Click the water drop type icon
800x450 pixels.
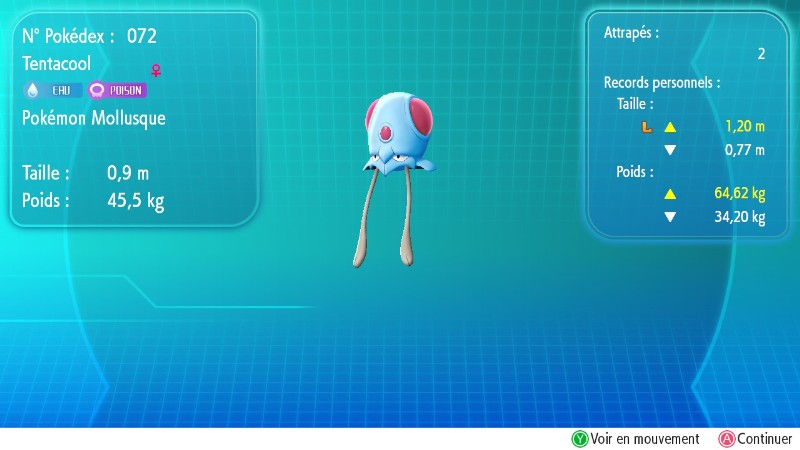pyautogui.click(x=32, y=90)
